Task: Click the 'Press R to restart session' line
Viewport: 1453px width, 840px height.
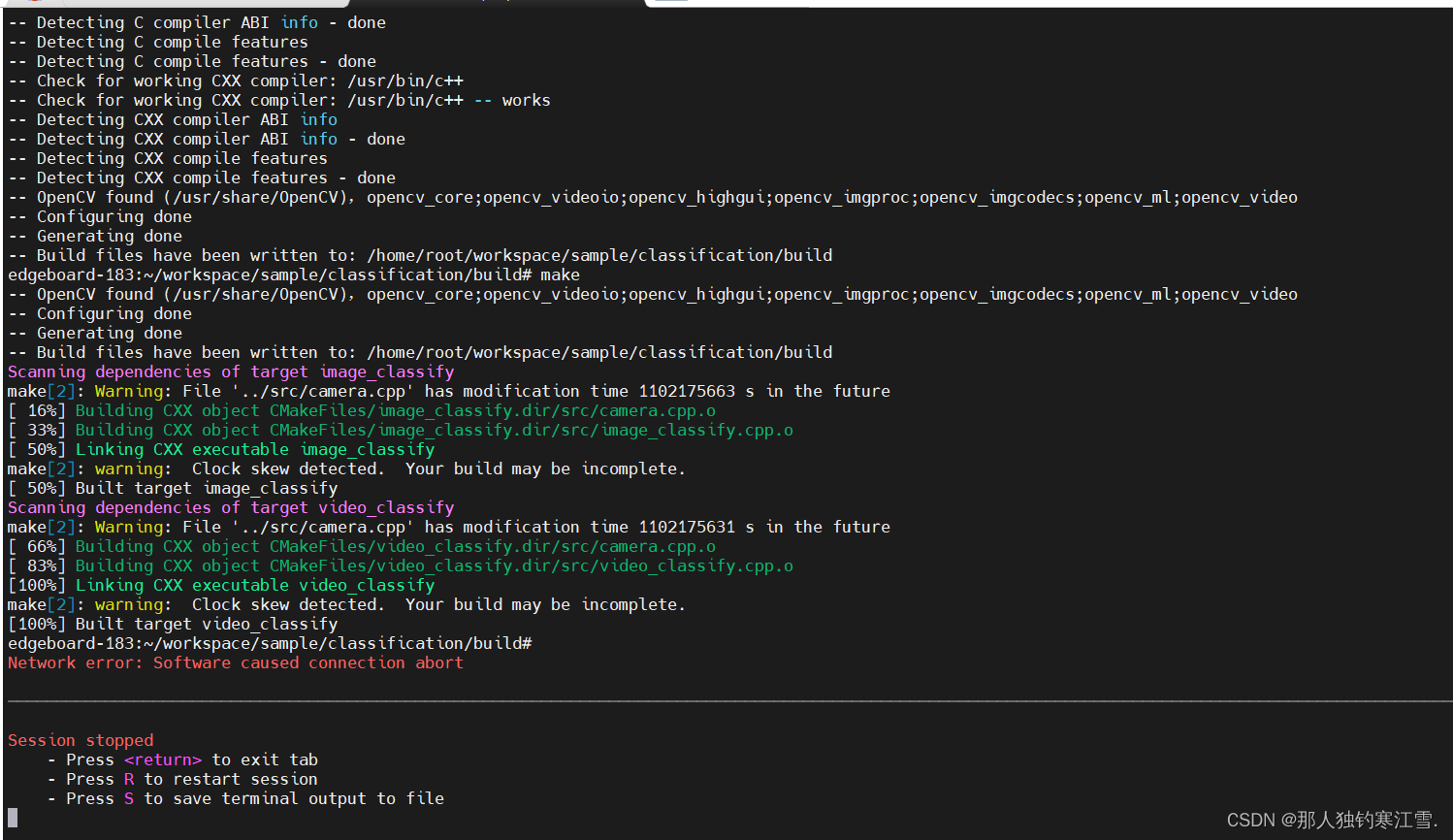Action: click(x=182, y=780)
